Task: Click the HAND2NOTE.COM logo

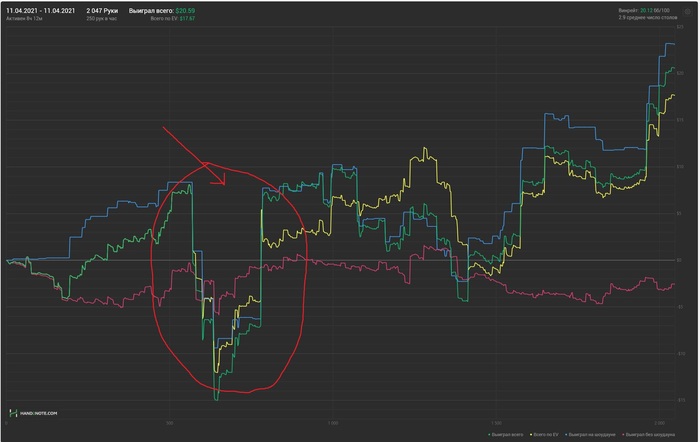Action: 33,413
